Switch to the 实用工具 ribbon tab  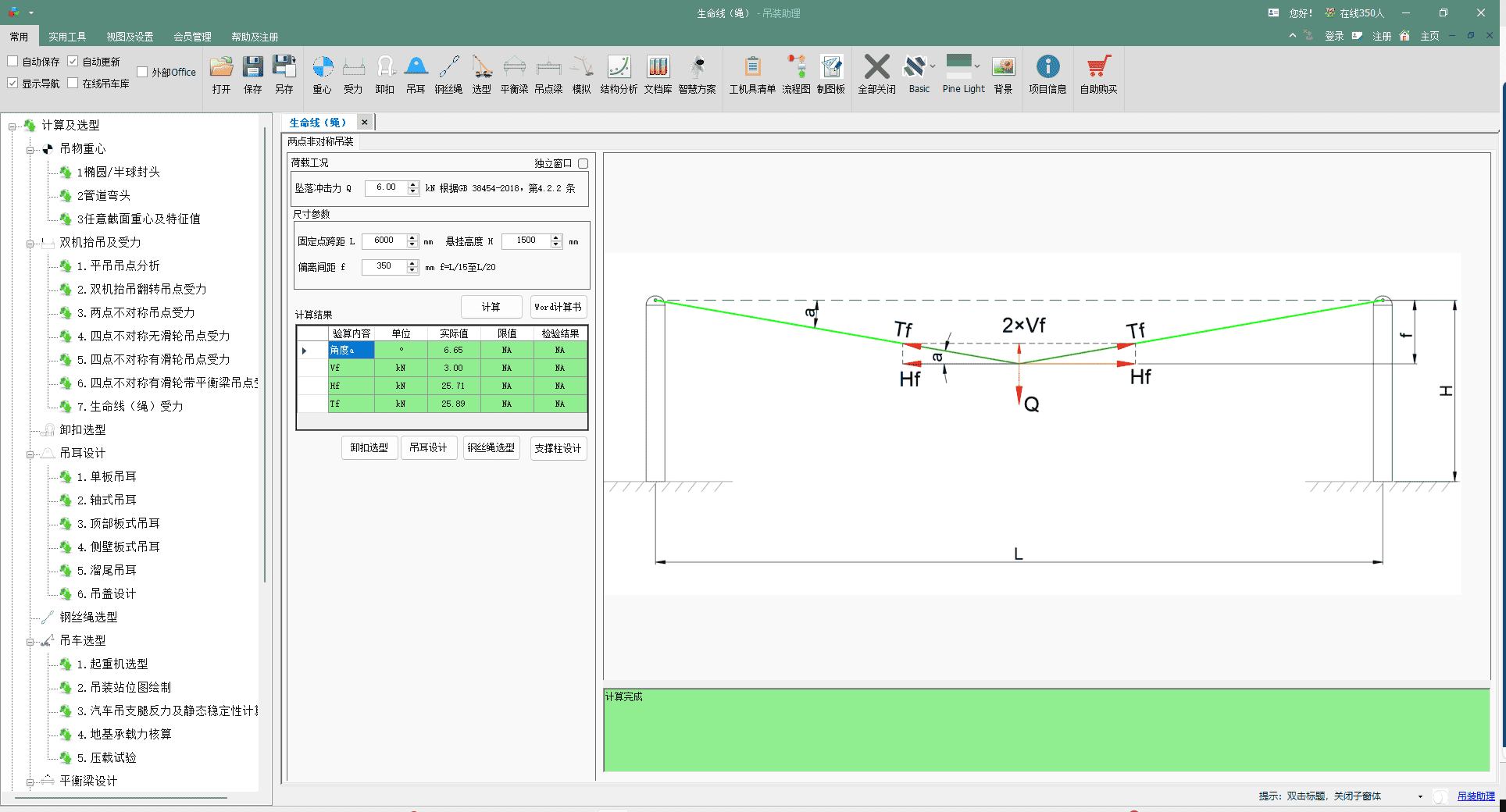click(x=67, y=37)
